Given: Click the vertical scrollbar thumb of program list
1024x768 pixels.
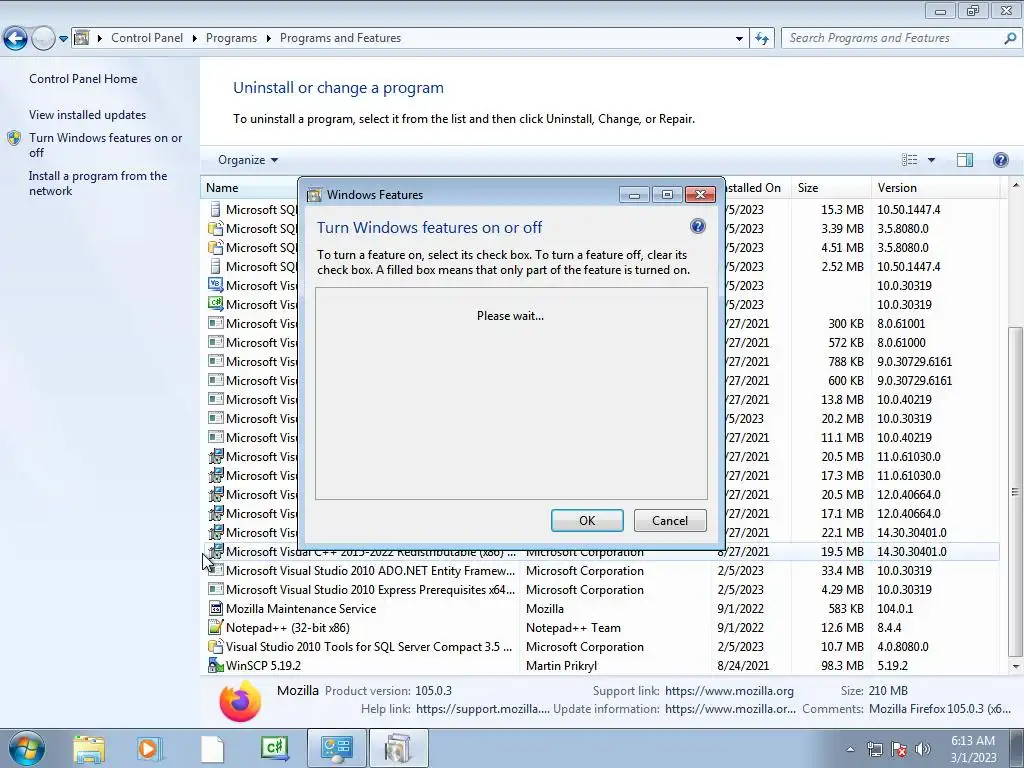Looking at the screenshot, I should 1015,492.
